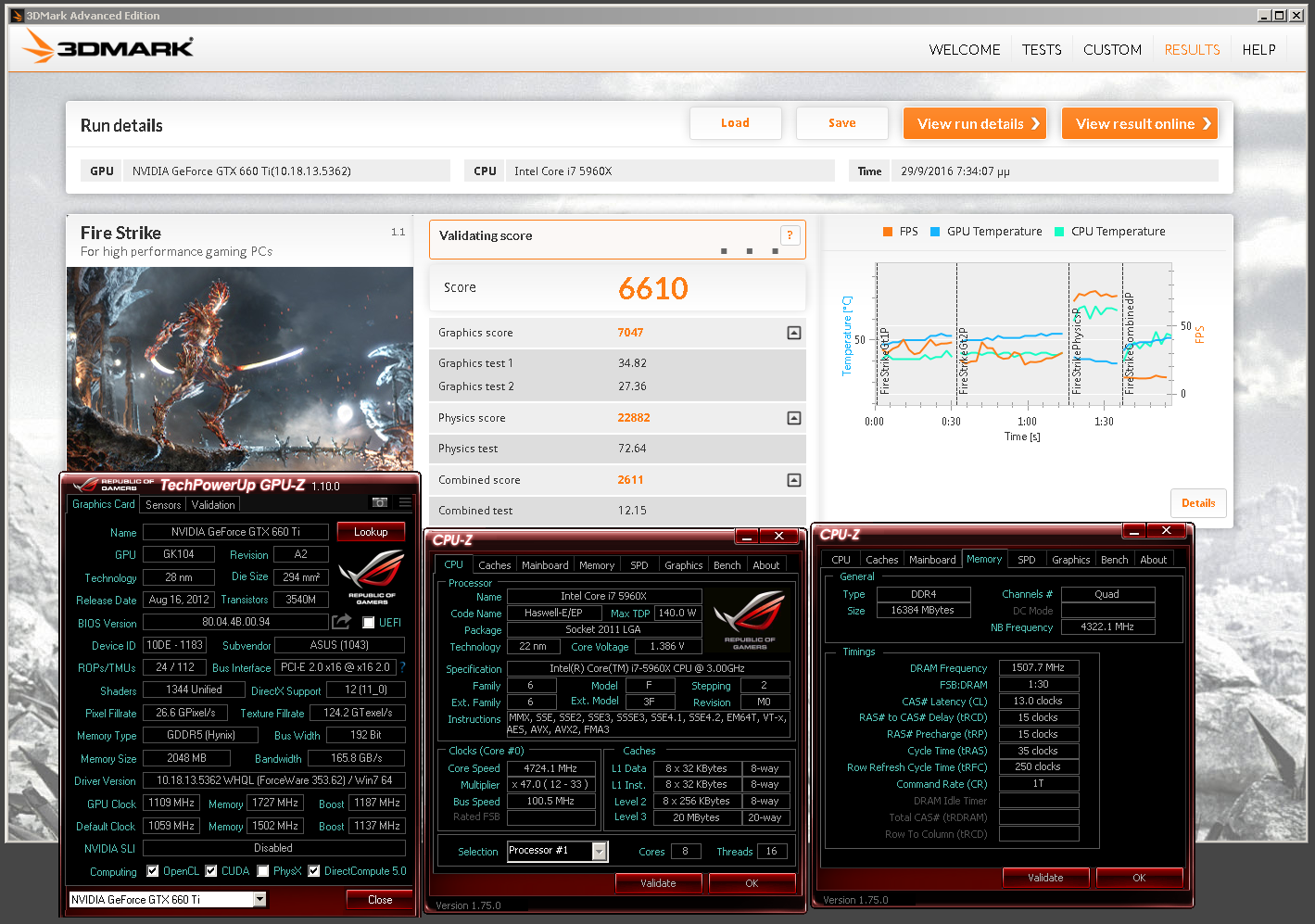The height and width of the screenshot is (924, 1315).
Task: Open the HELP tab in 3DMark
Action: tap(1258, 50)
